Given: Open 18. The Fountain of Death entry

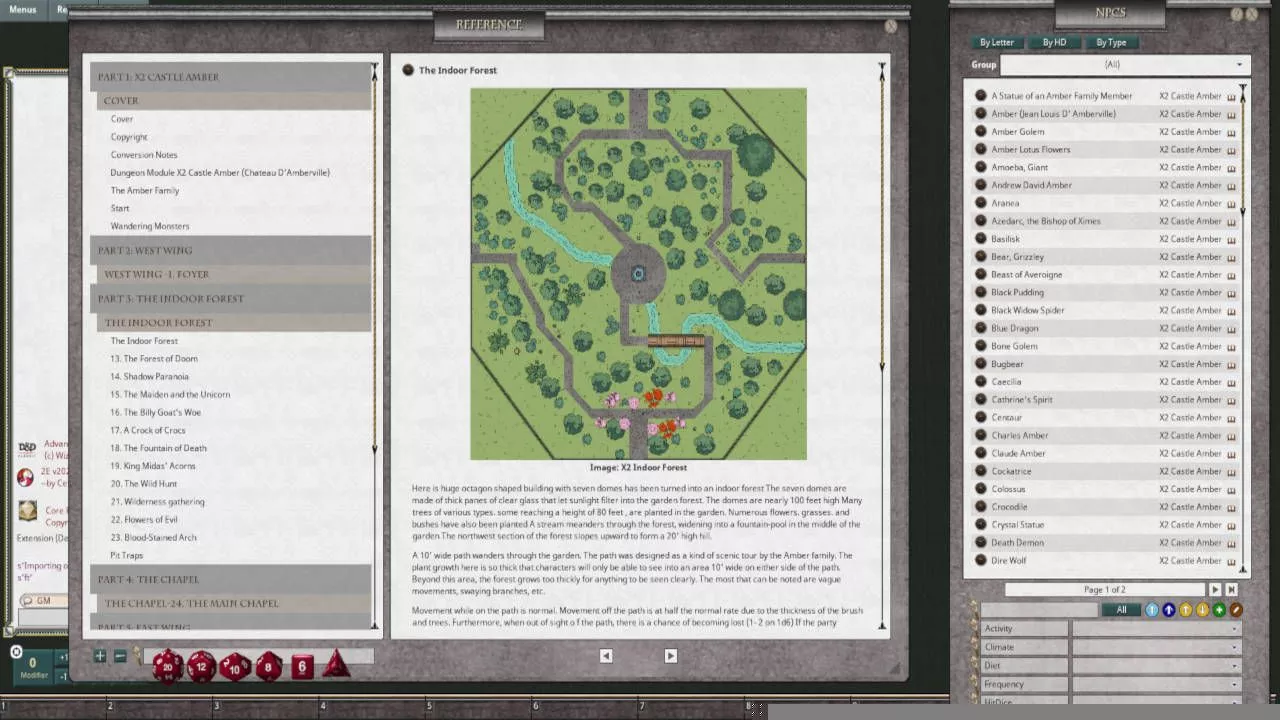Looking at the screenshot, I should click(158, 448).
